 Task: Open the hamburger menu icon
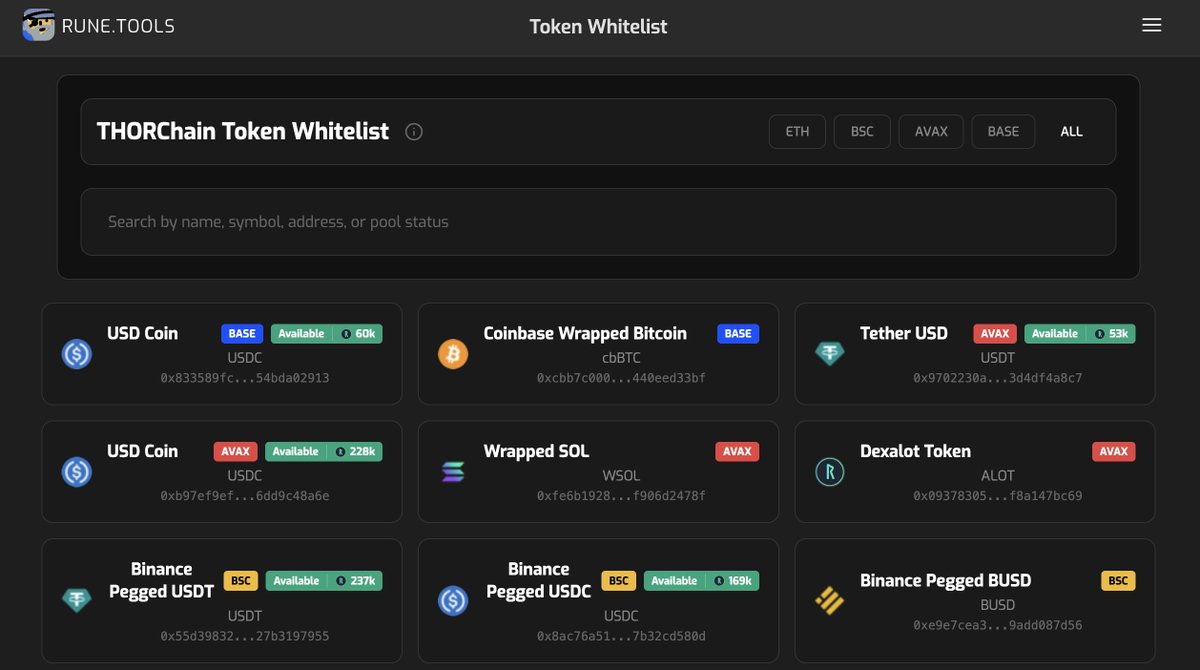(x=1152, y=25)
